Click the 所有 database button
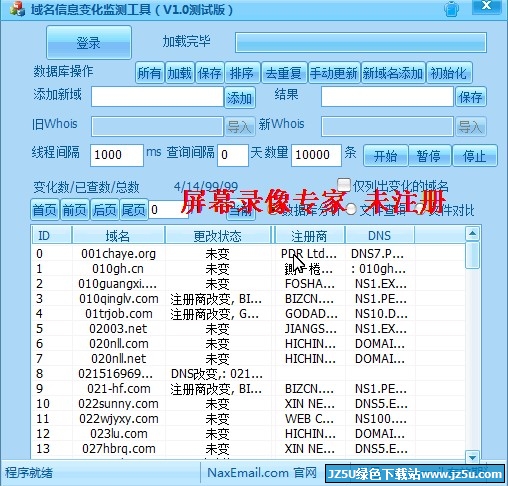This screenshot has width=508, height=486. click(x=150, y=72)
